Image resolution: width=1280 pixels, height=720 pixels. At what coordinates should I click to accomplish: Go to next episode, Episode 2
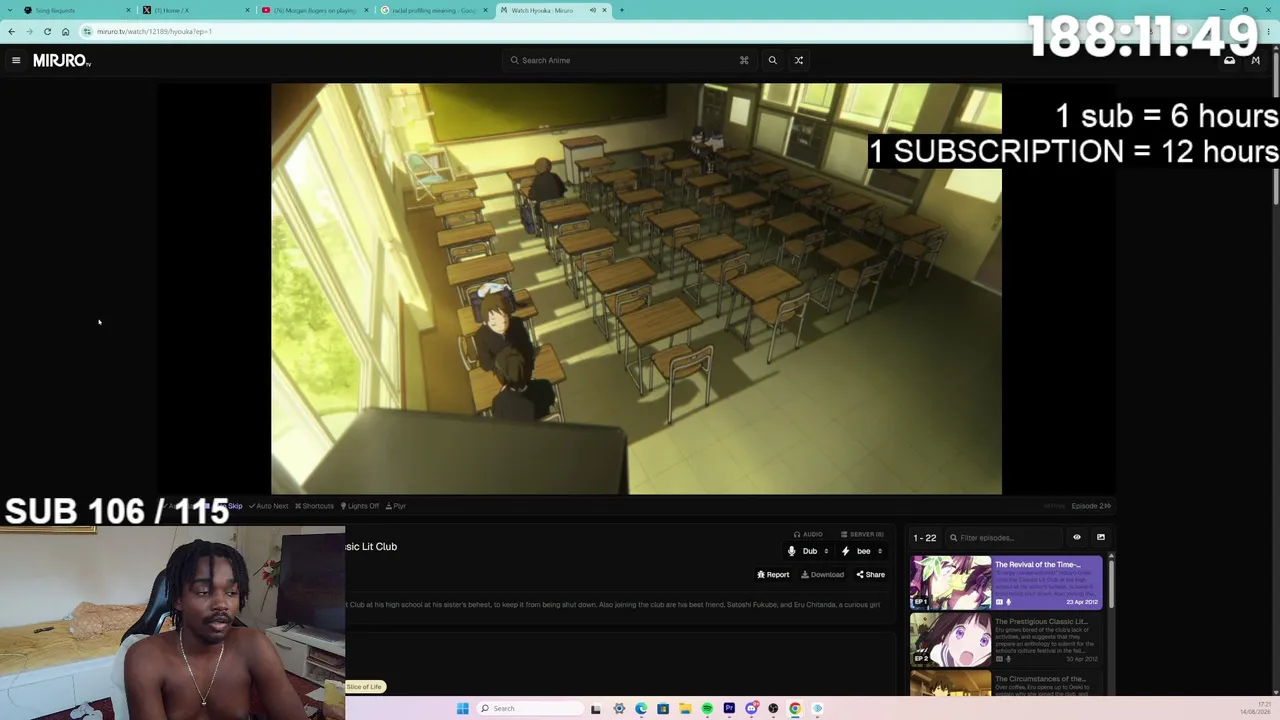[x=1091, y=506]
